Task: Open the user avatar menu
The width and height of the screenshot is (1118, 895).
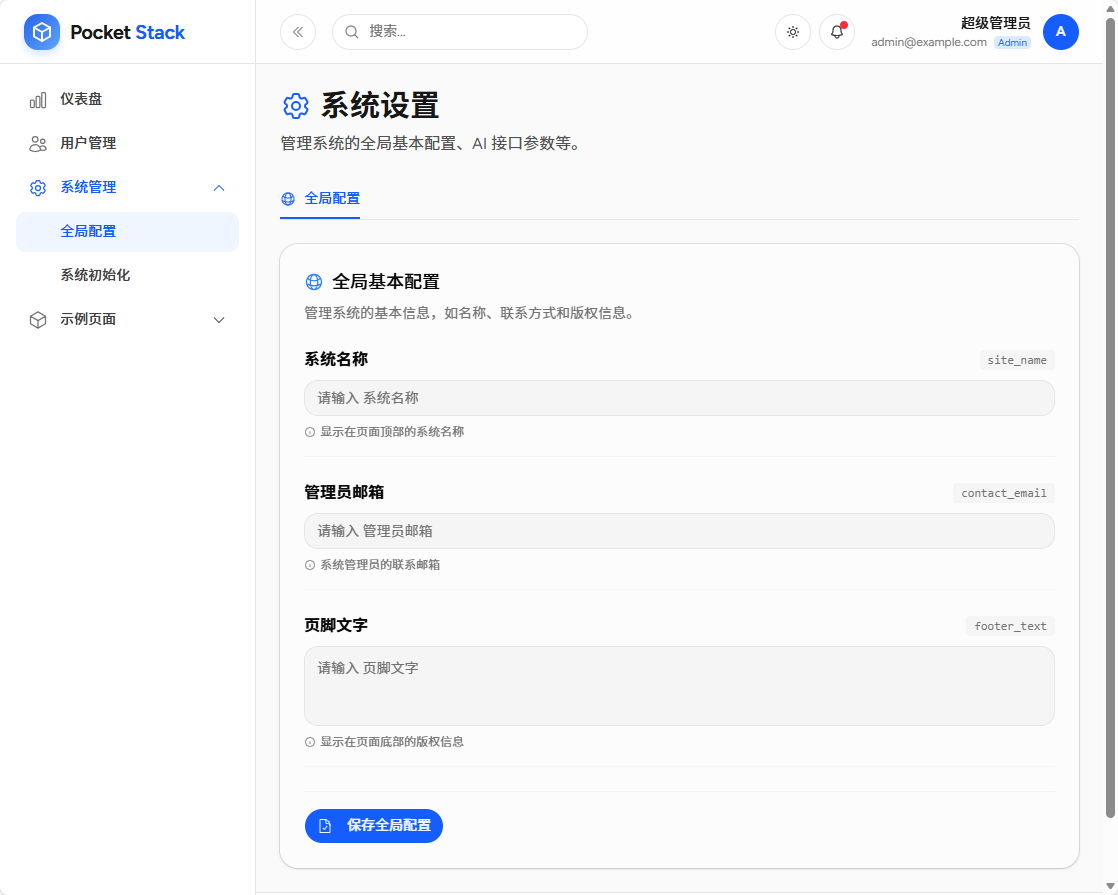Action: coord(1060,32)
